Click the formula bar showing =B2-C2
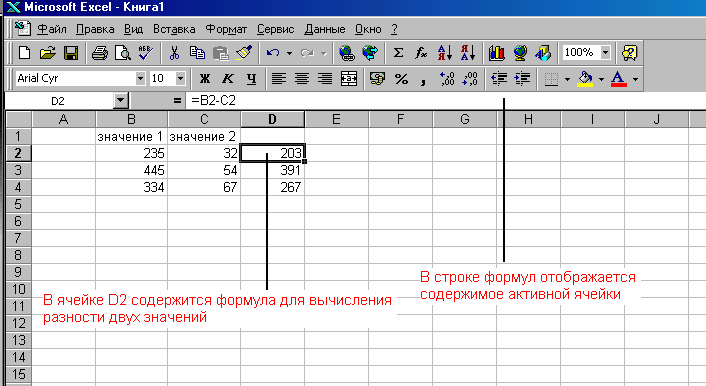Screen dimensions: 706x386 click(446, 100)
